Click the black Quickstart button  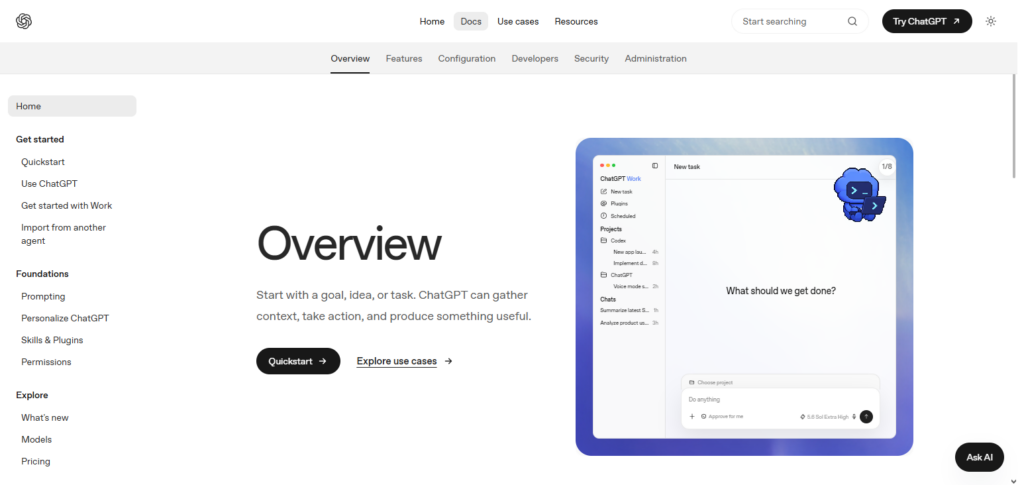coord(298,361)
